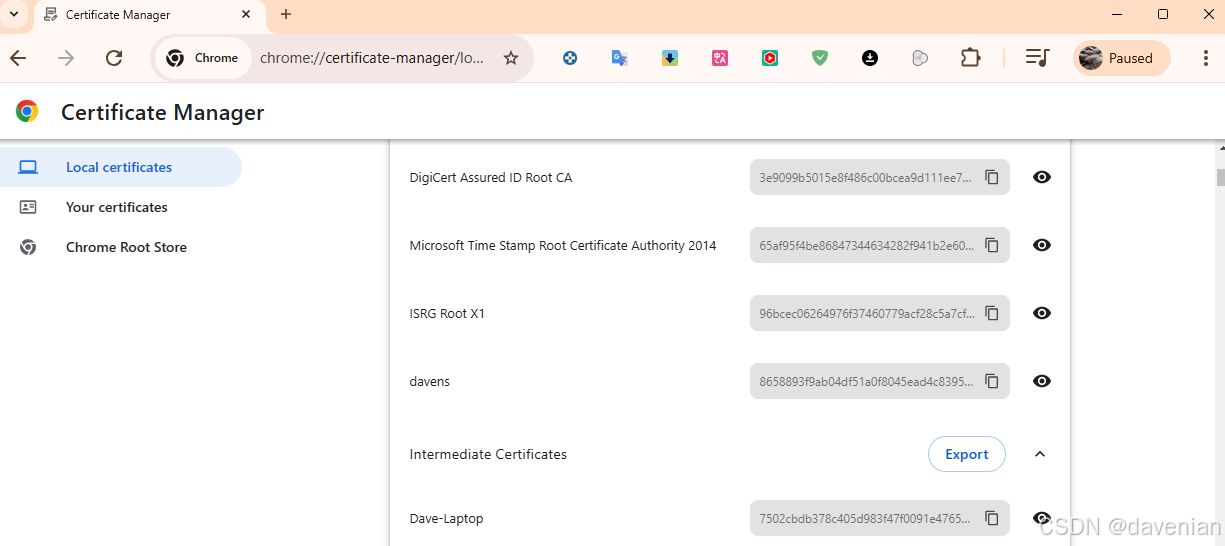Go back to previous page
This screenshot has height=546, width=1225.
tap(18, 58)
